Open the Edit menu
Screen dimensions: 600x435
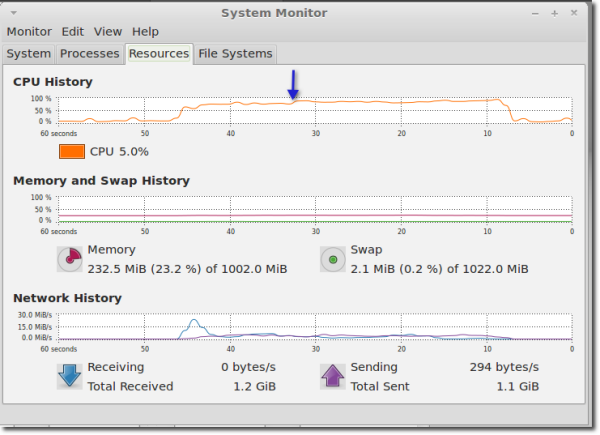tap(73, 32)
